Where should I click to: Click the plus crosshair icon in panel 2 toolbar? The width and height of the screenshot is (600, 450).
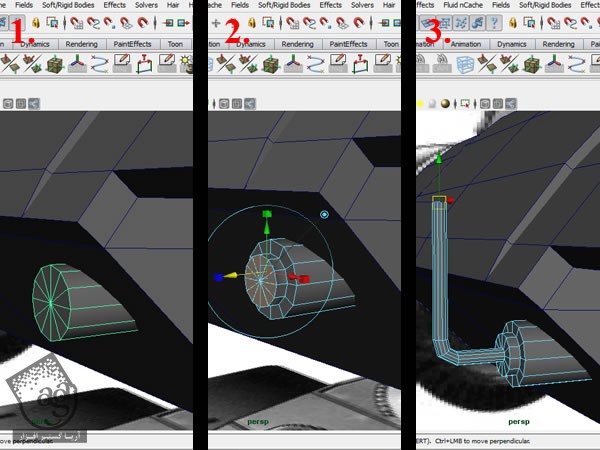tap(217, 23)
